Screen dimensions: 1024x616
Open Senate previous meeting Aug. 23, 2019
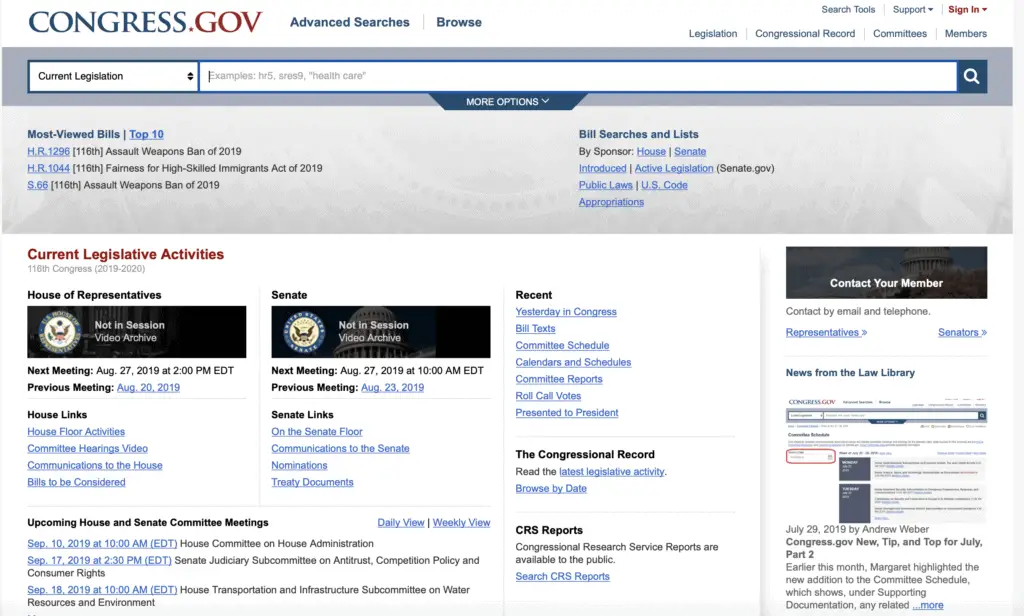tap(392, 388)
